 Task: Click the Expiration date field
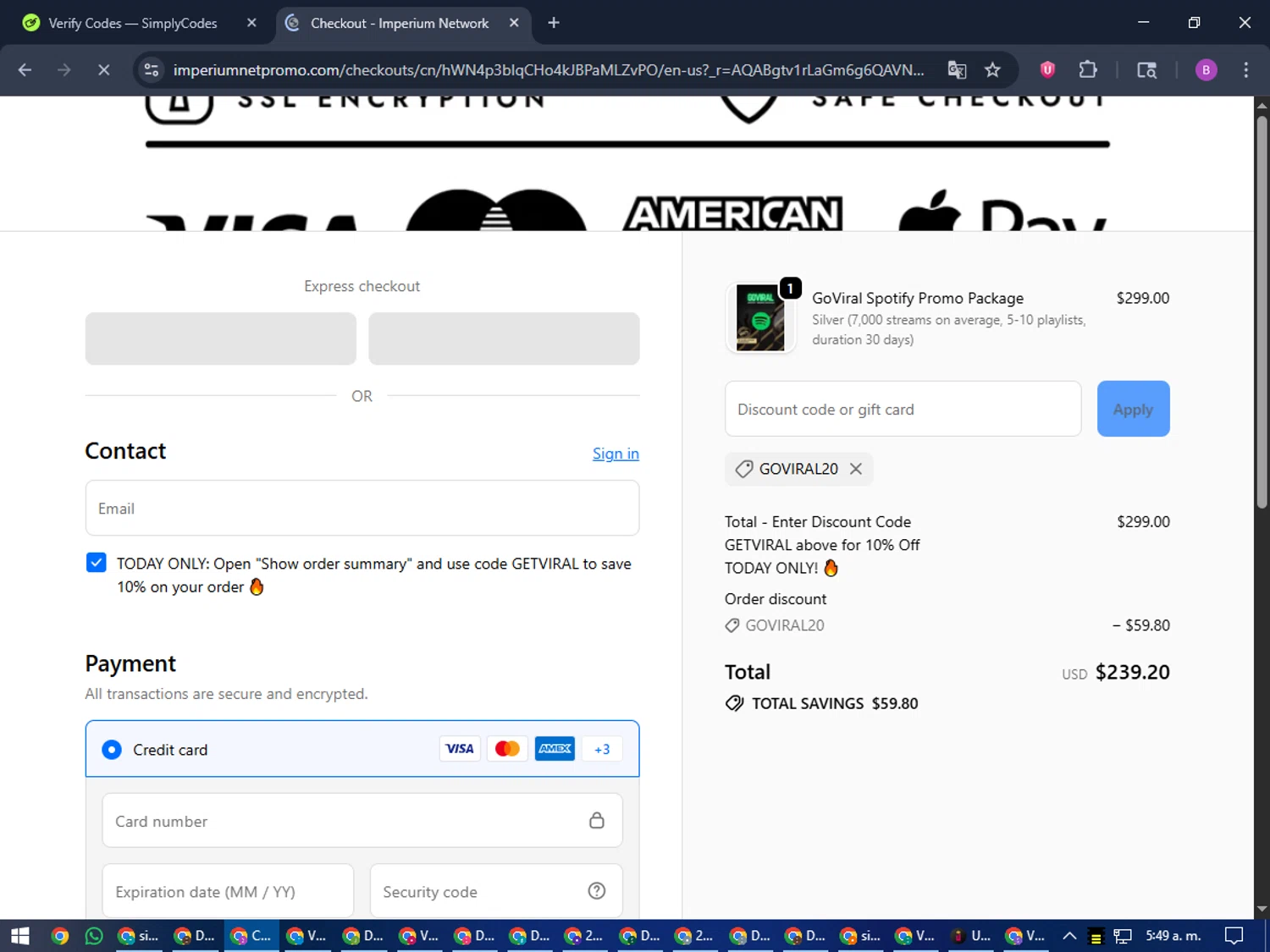tap(228, 891)
